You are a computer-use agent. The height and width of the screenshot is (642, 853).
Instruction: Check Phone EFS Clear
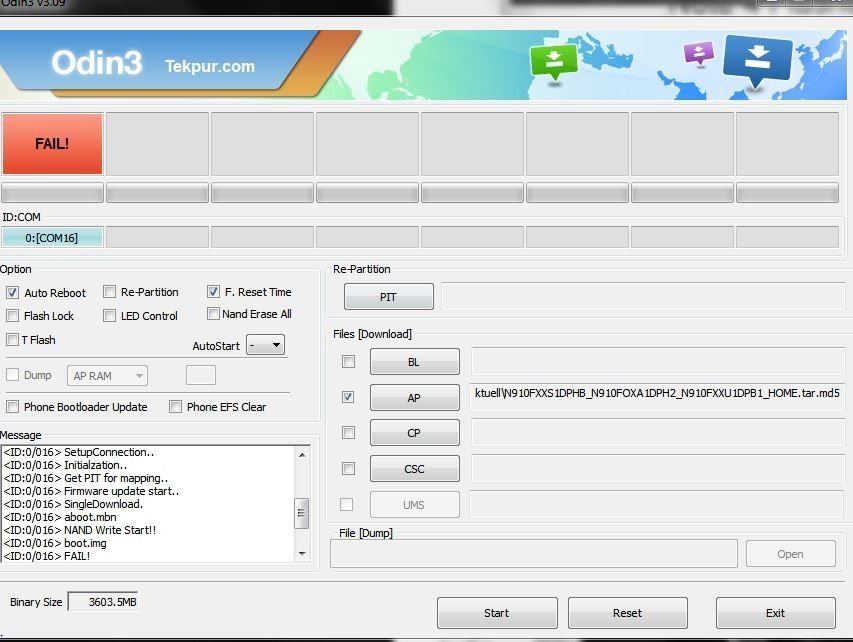(x=175, y=406)
